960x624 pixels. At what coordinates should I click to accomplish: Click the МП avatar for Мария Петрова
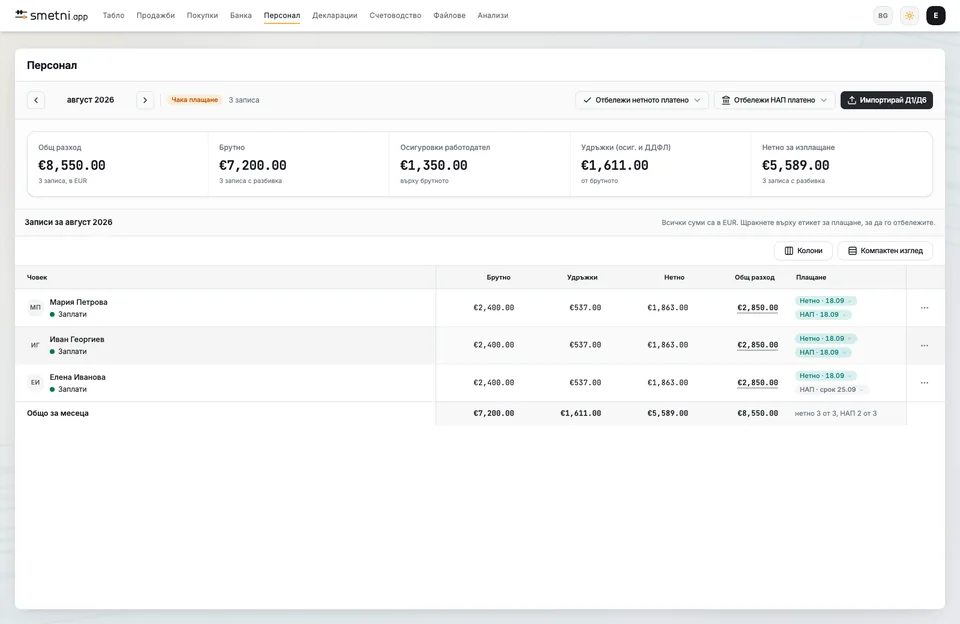pos(36,307)
